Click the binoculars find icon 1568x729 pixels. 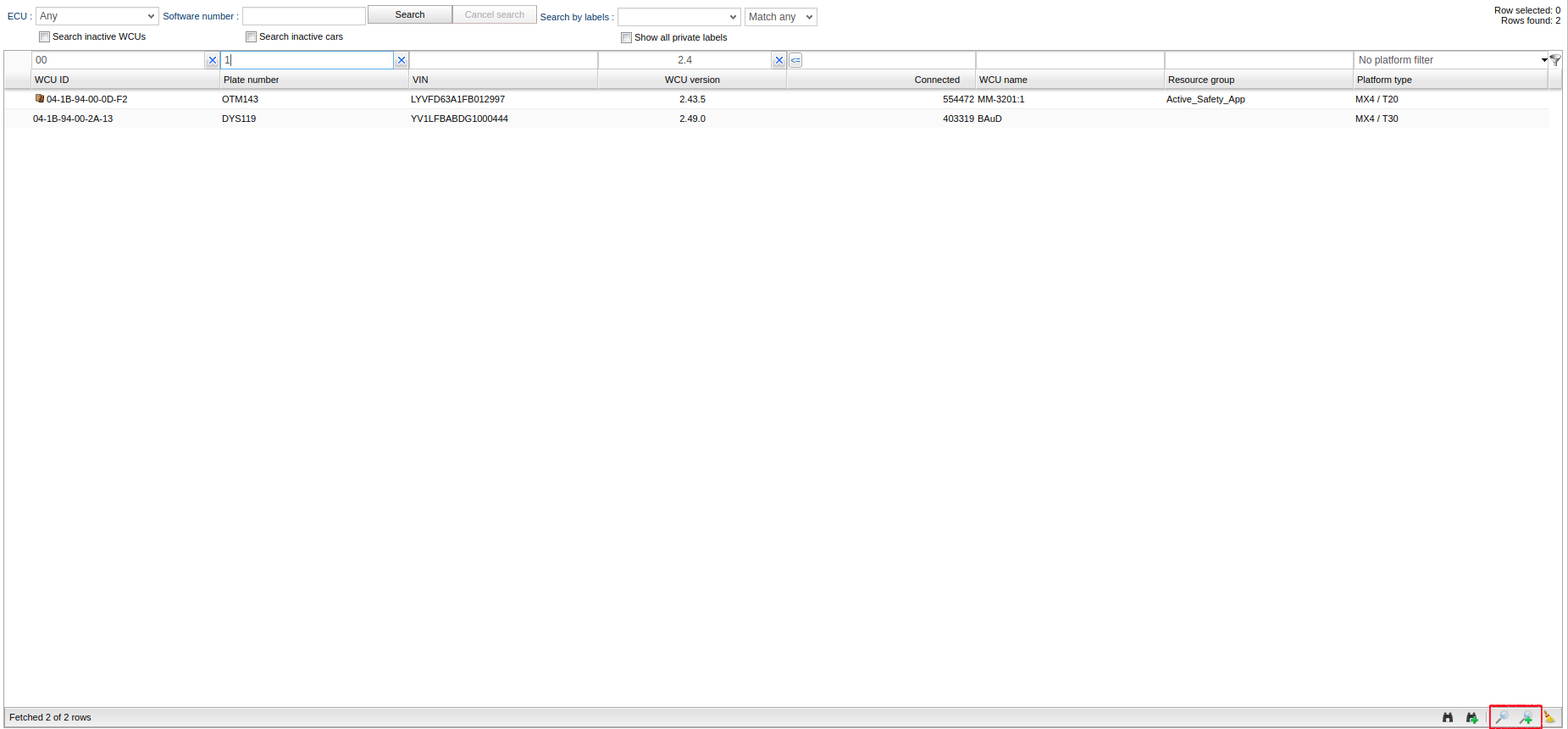[x=1448, y=717]
